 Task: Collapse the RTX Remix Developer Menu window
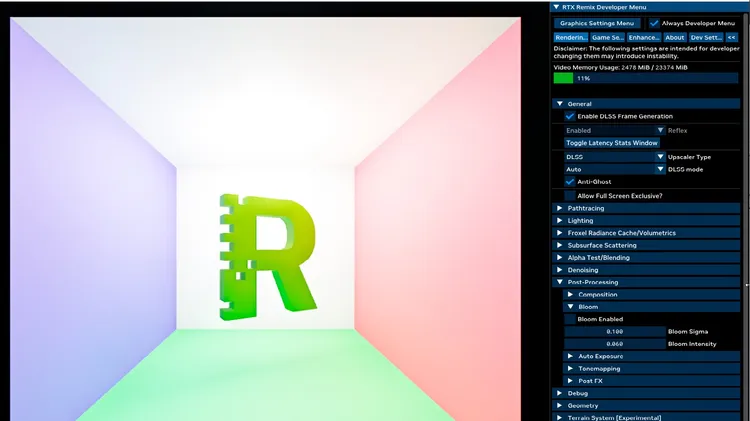(x=556, y=7)
